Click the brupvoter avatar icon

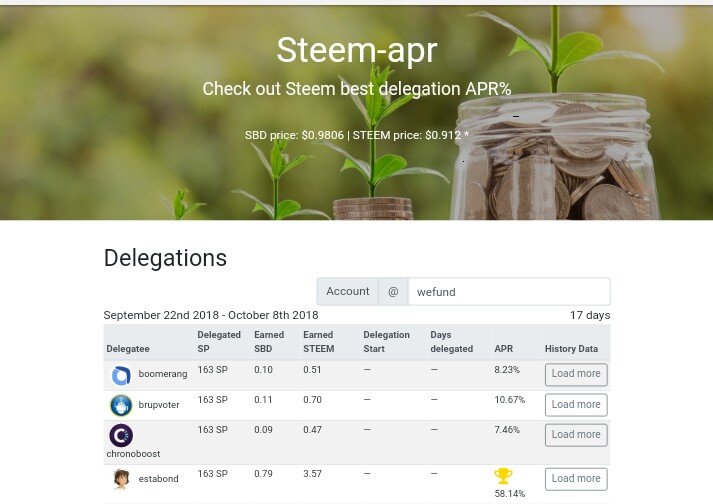(121, 405)
